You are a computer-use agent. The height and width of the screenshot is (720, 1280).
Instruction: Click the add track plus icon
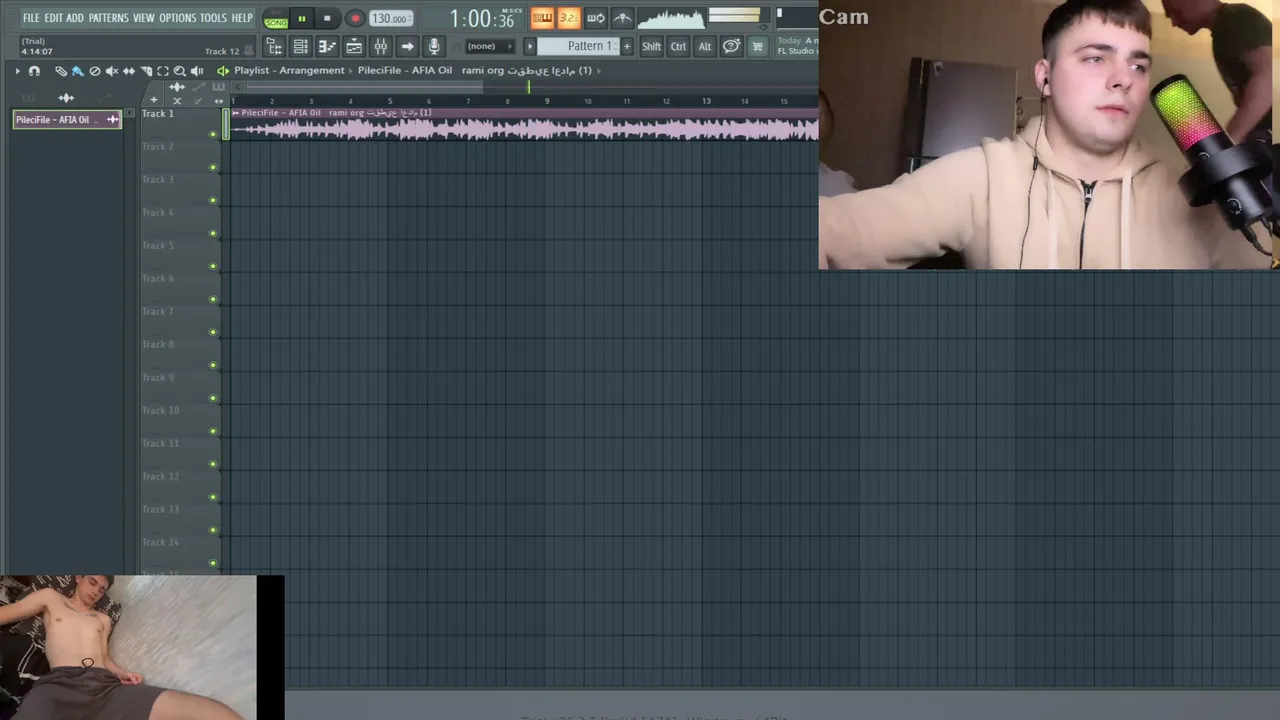[x=153, y=100]
